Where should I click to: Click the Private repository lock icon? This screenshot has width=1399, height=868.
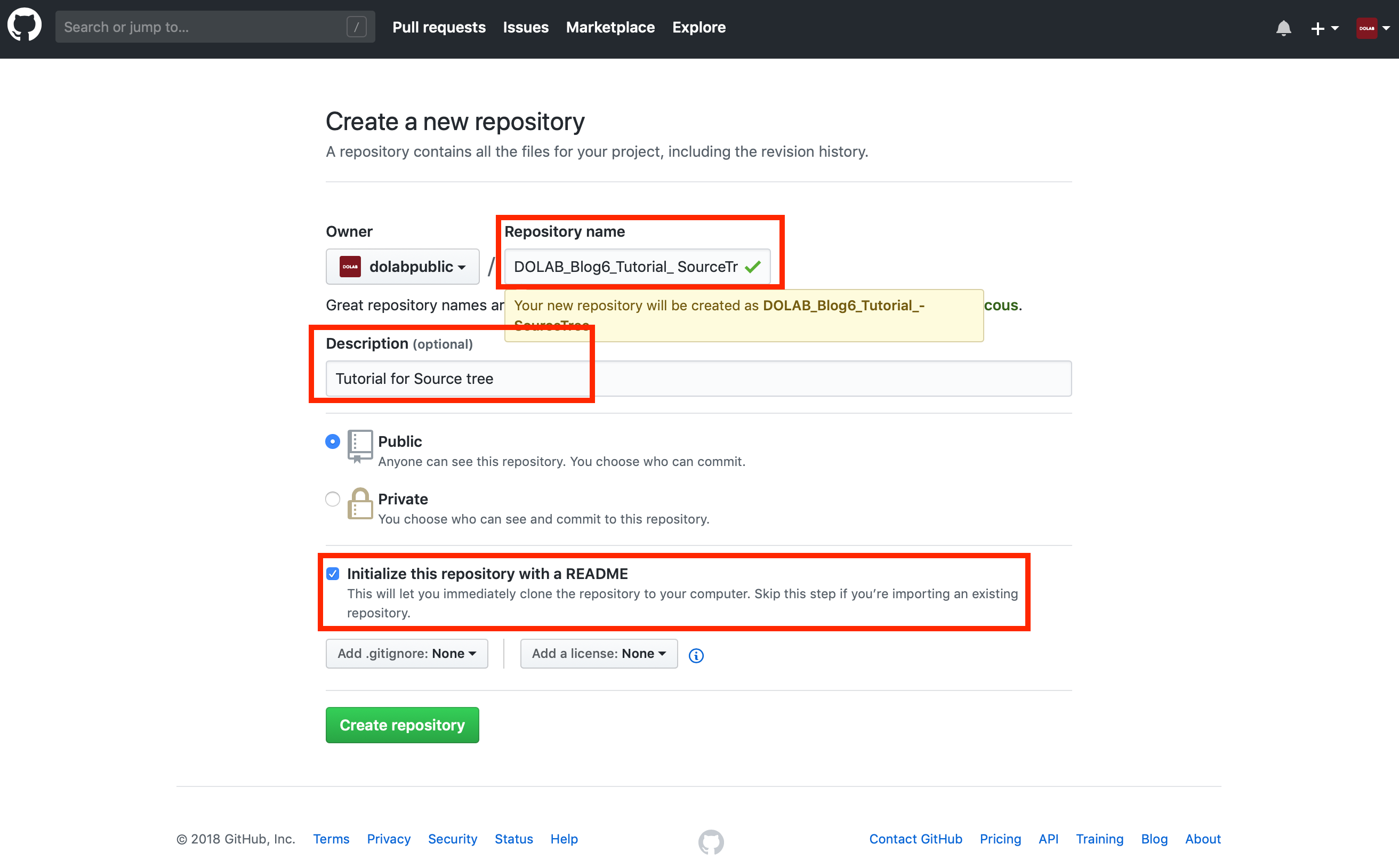click(360, 503)
